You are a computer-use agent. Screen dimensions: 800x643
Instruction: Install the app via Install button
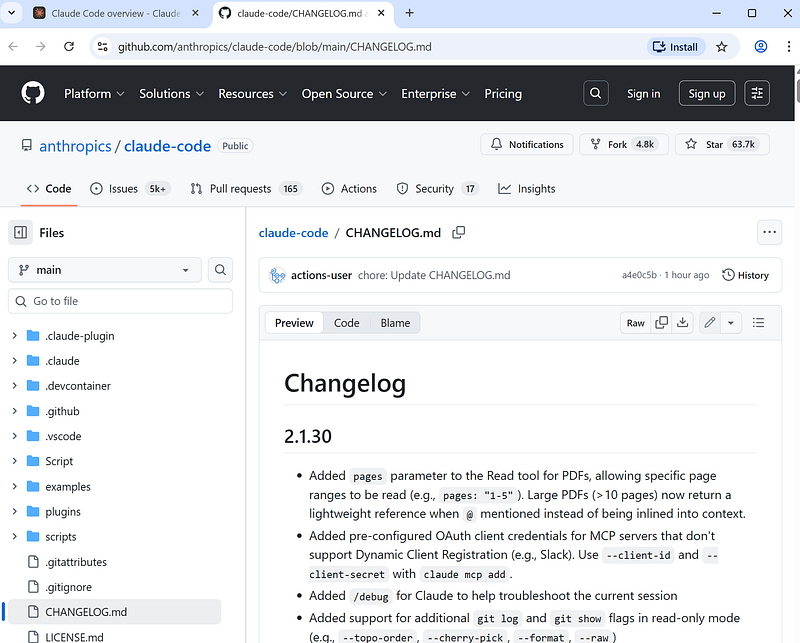[x=676, y=47]
